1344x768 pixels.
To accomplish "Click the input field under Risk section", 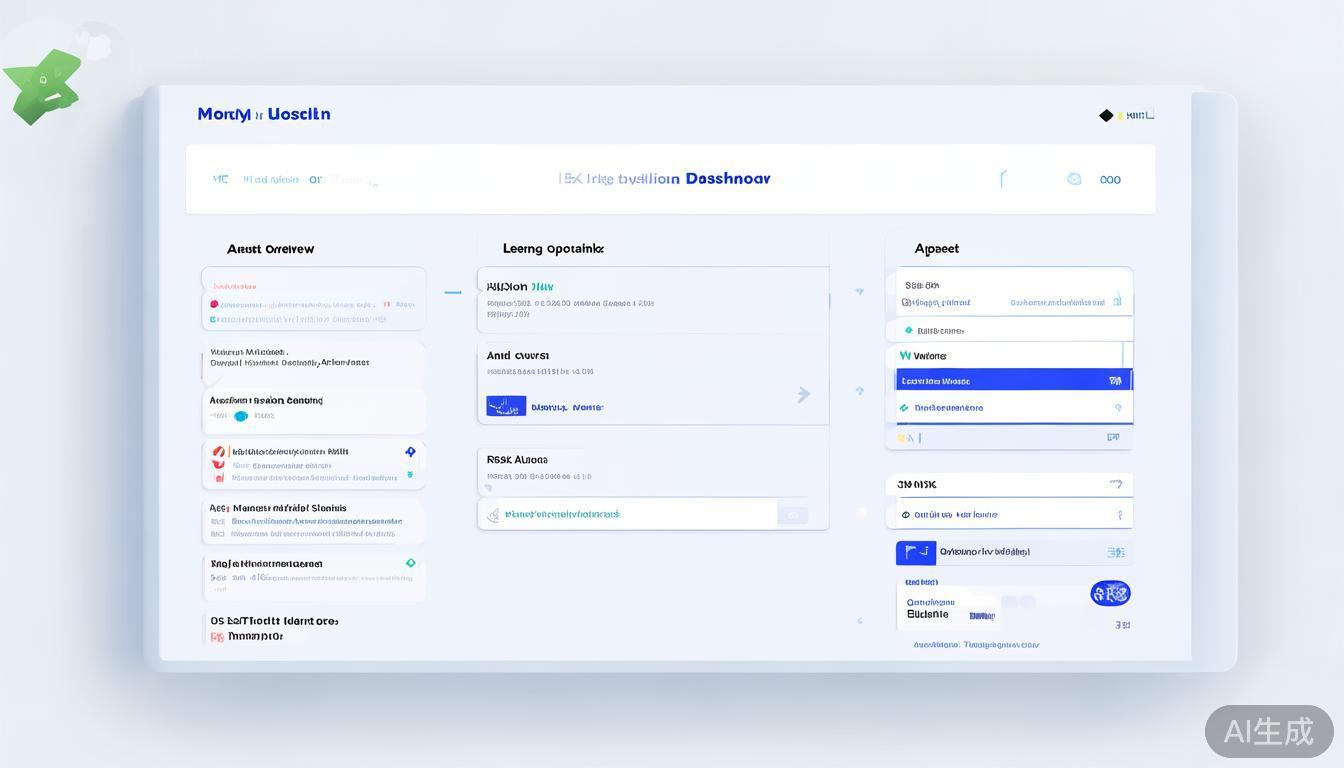I will pyautogui.click(x=628, y=514).
